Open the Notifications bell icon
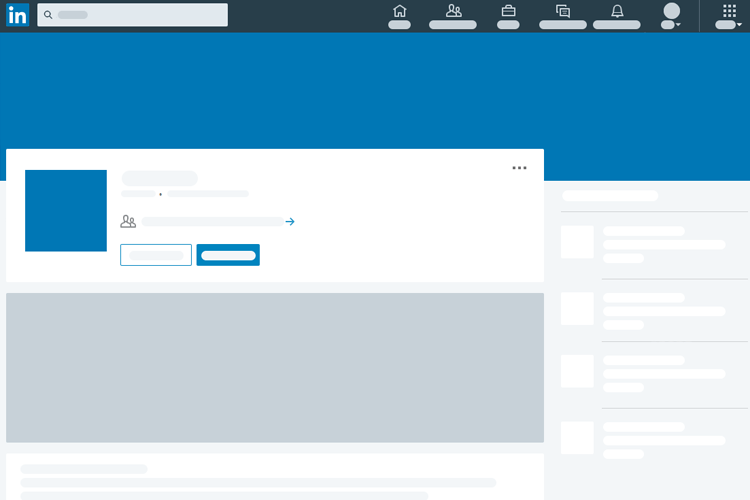Viewport: 750px width, 500px height. pos(617,11)
